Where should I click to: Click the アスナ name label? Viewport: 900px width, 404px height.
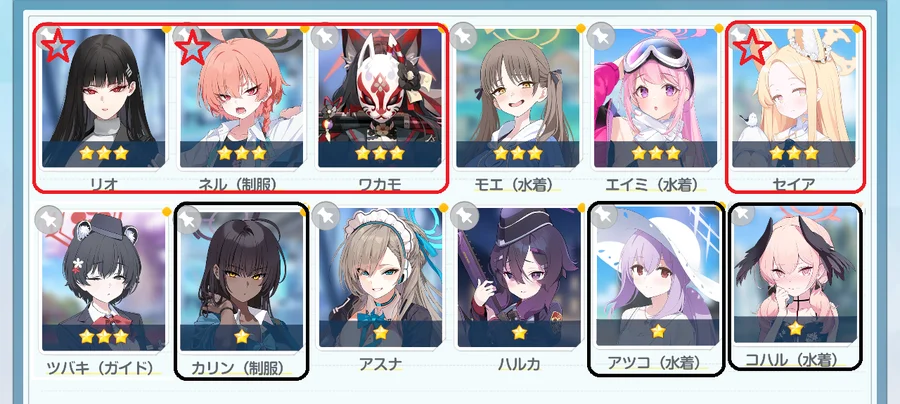(380, 364)
